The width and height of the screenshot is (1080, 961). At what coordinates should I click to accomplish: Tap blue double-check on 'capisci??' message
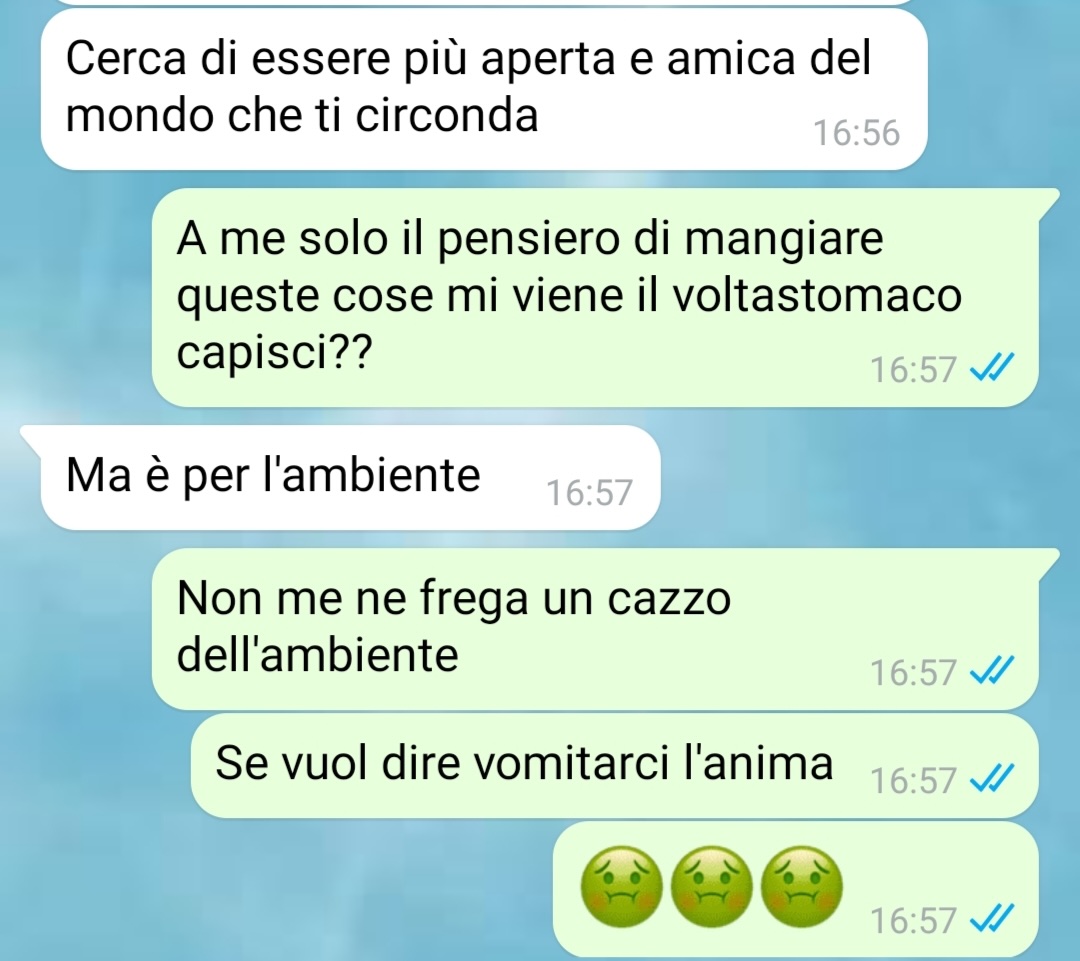(x=991, y=367)
